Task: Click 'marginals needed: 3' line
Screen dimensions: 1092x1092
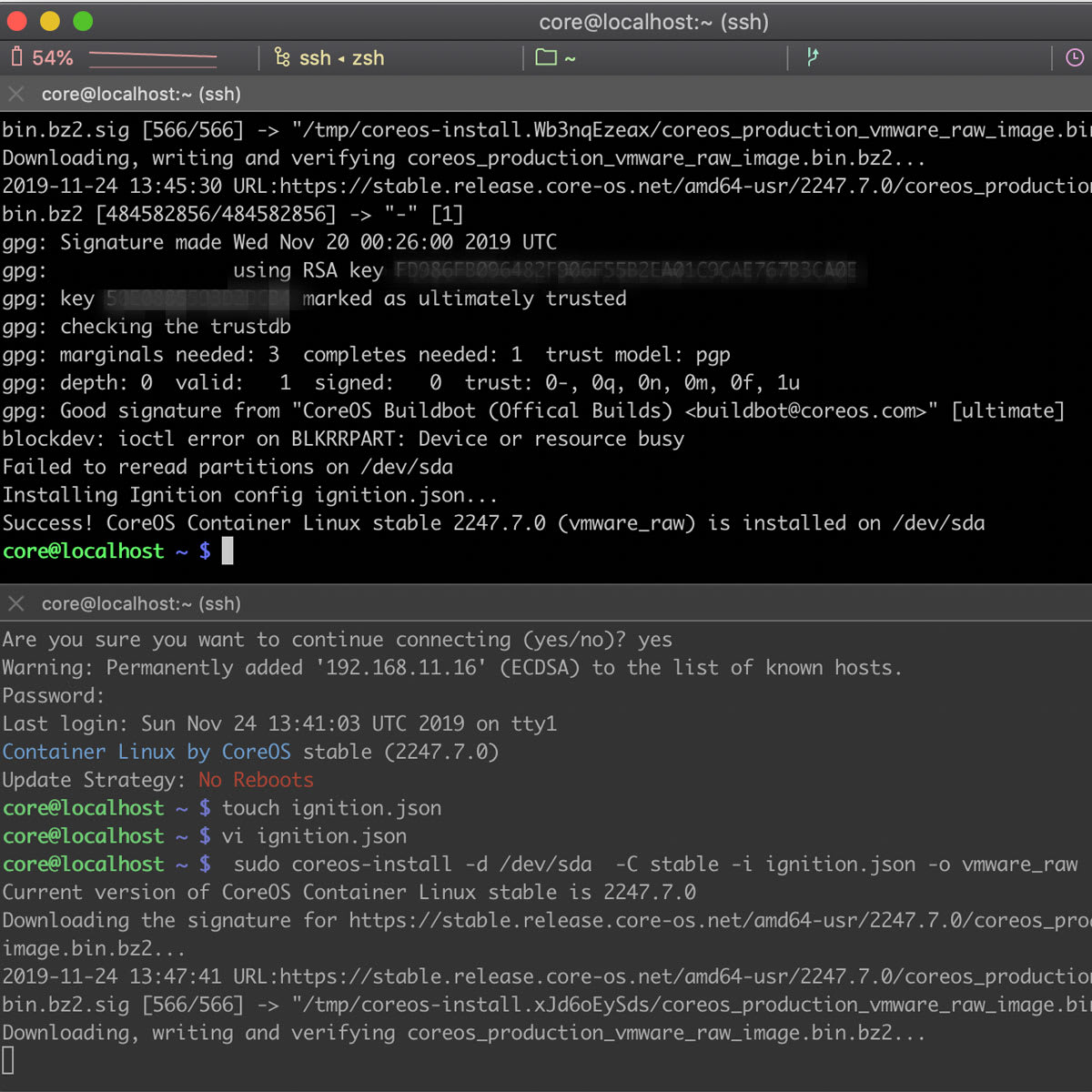Action: [366, 355]
